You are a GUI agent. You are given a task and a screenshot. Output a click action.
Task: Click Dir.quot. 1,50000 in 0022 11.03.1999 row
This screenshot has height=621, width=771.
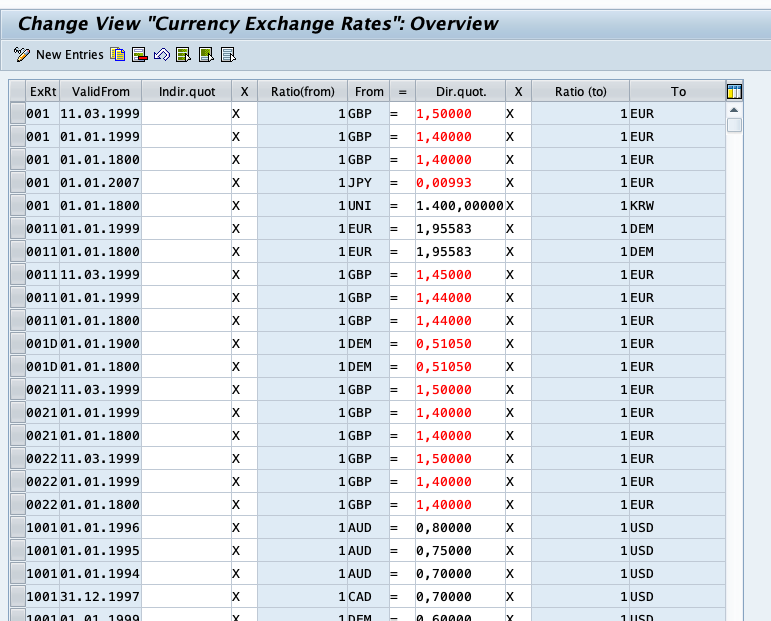(x=460, y=459)
